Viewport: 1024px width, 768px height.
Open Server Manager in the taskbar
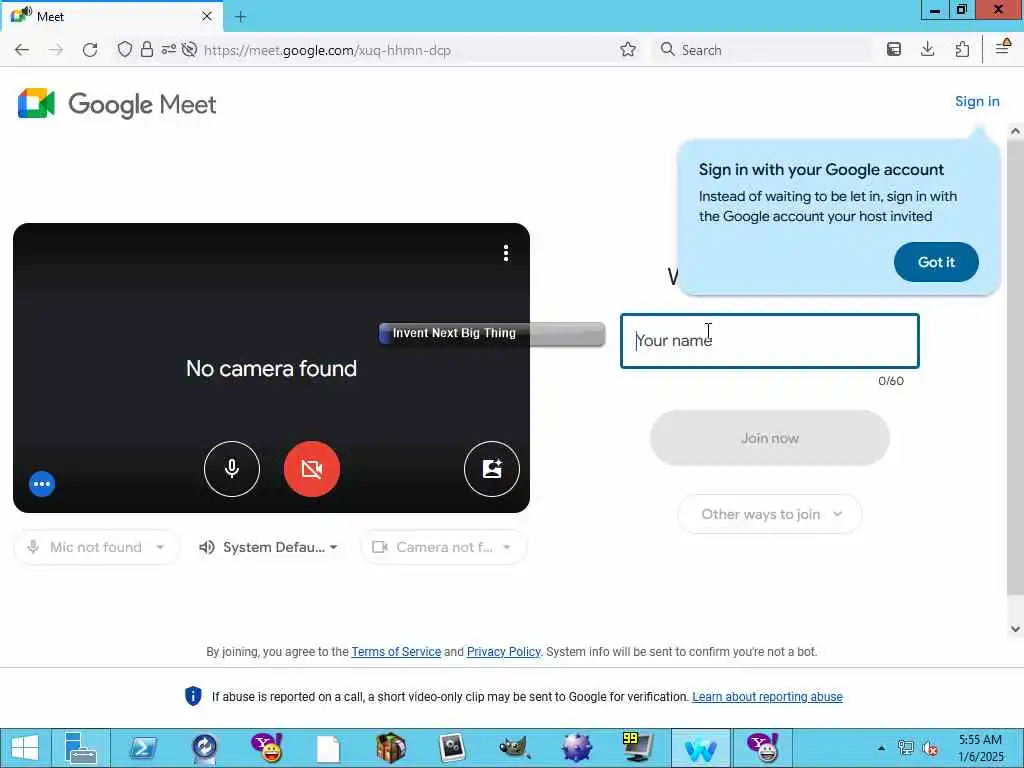81,748
